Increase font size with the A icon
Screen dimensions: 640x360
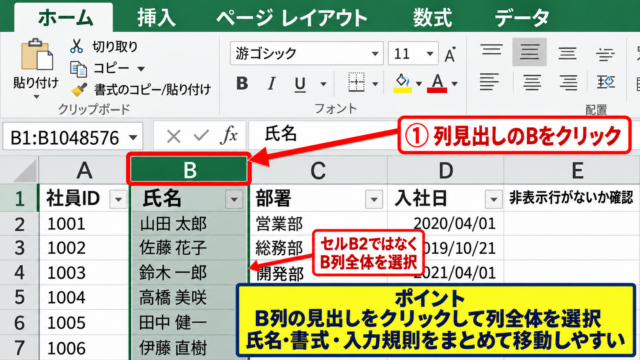coord(450,54)
